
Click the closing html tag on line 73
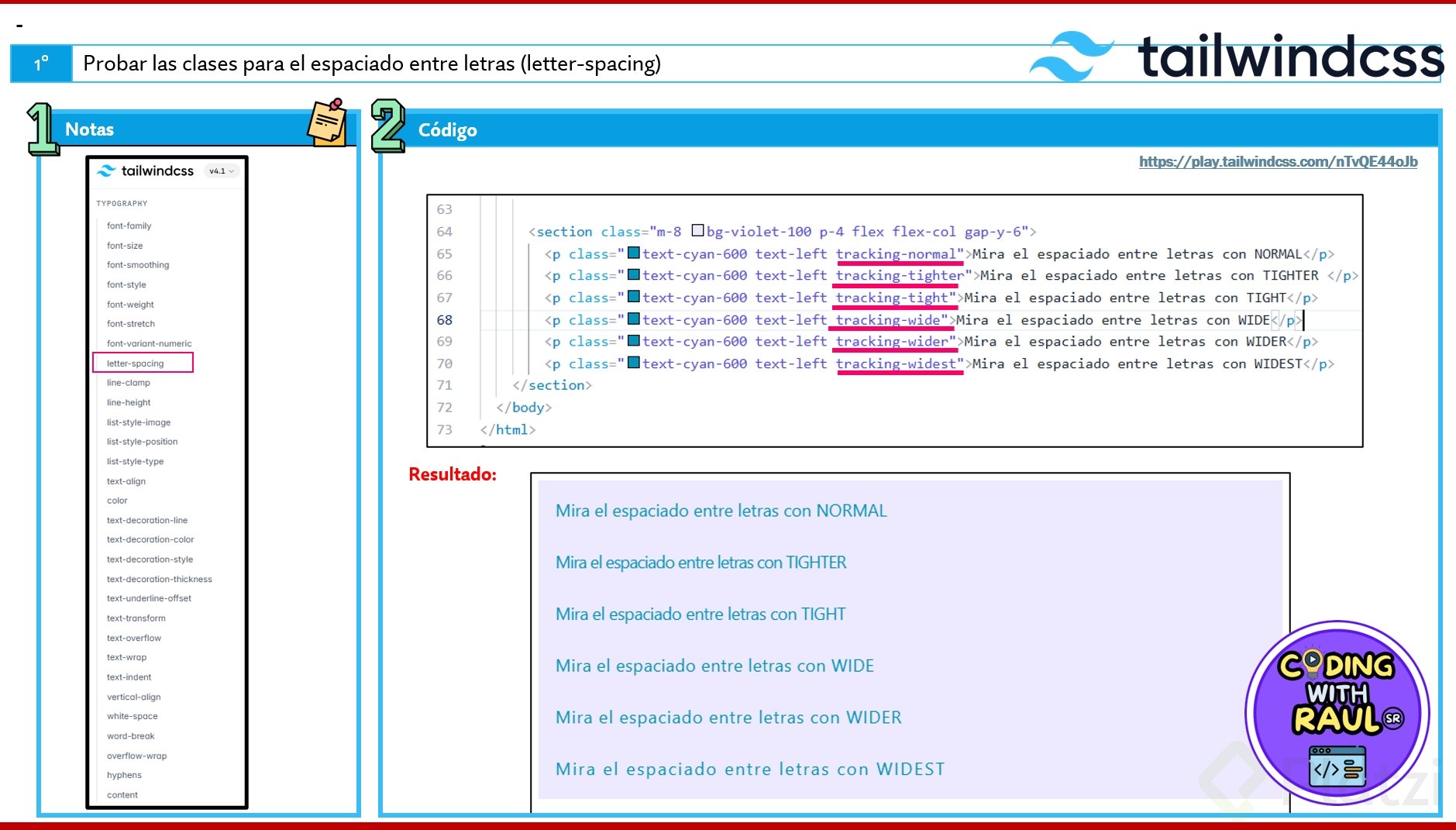508,430
